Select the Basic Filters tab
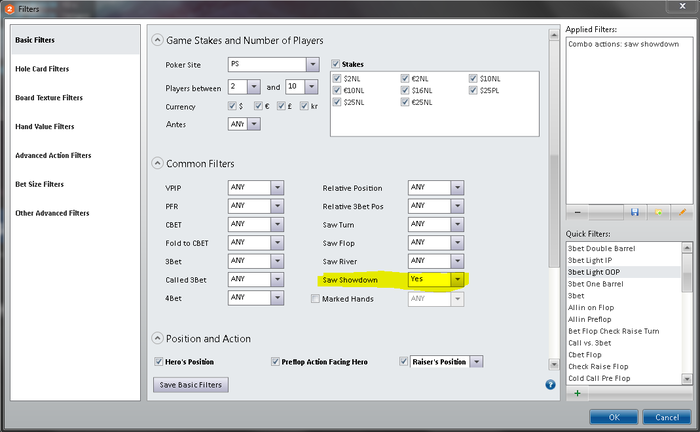Screen dimensions: 700x432 click(75, 40)
